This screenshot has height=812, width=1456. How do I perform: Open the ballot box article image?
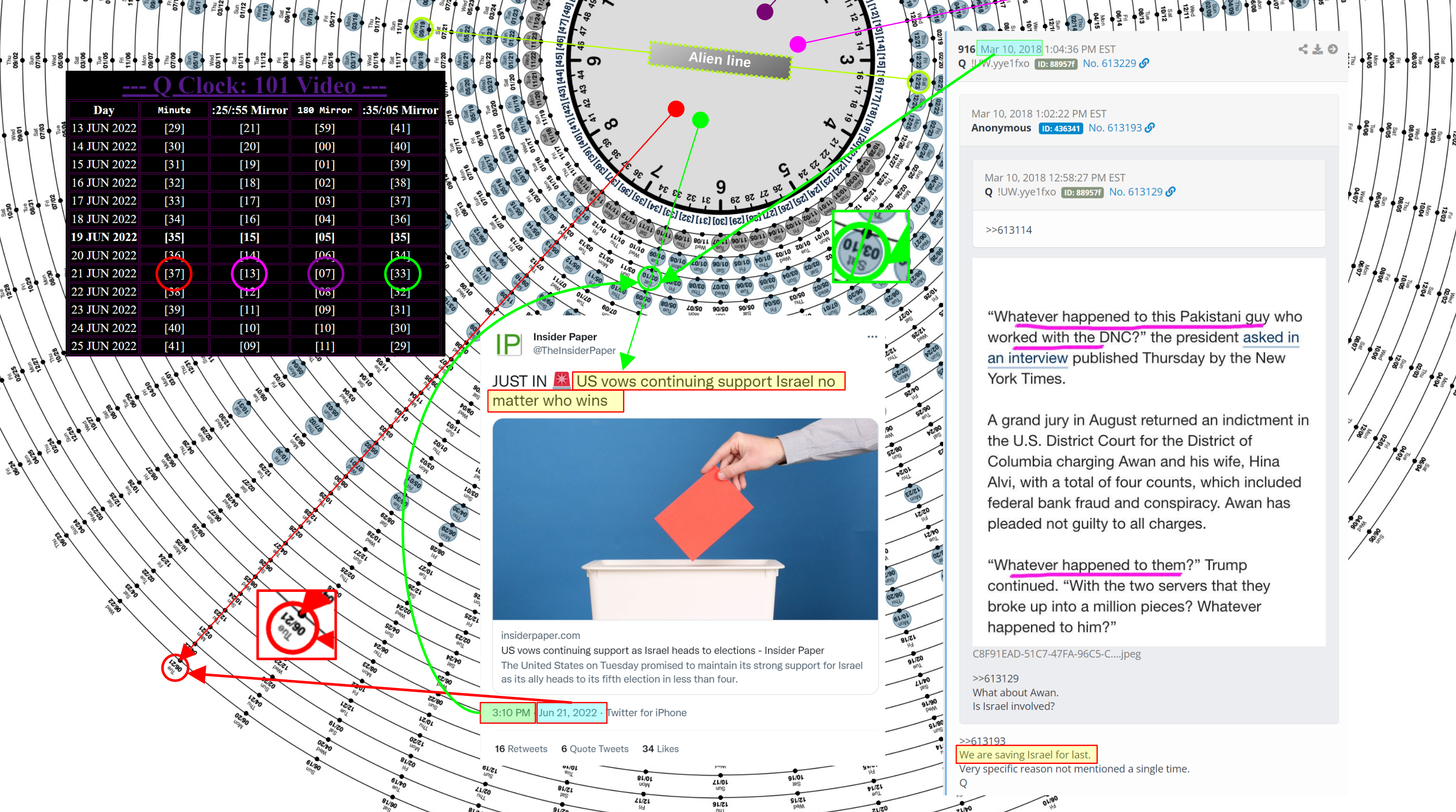point(685,519)
